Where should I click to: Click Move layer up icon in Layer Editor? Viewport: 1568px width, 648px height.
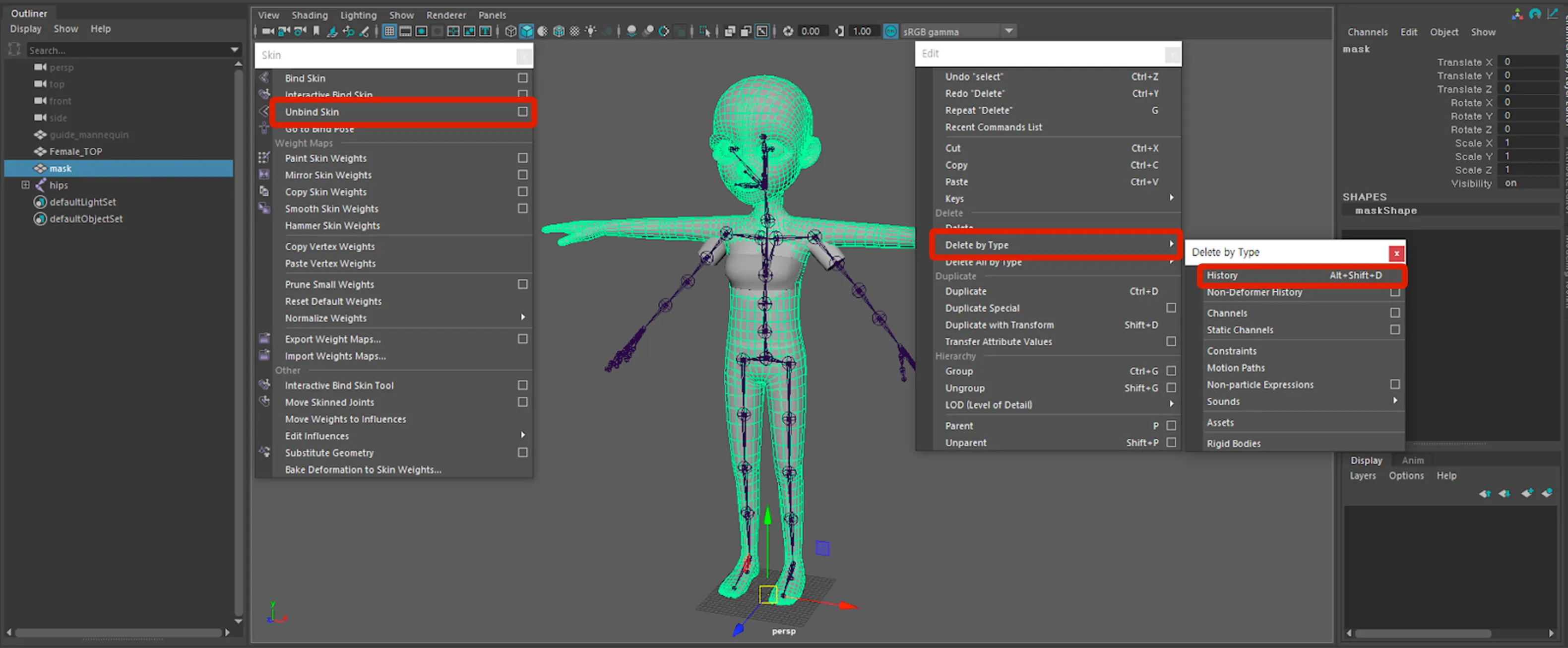(x=1485, y=493)
